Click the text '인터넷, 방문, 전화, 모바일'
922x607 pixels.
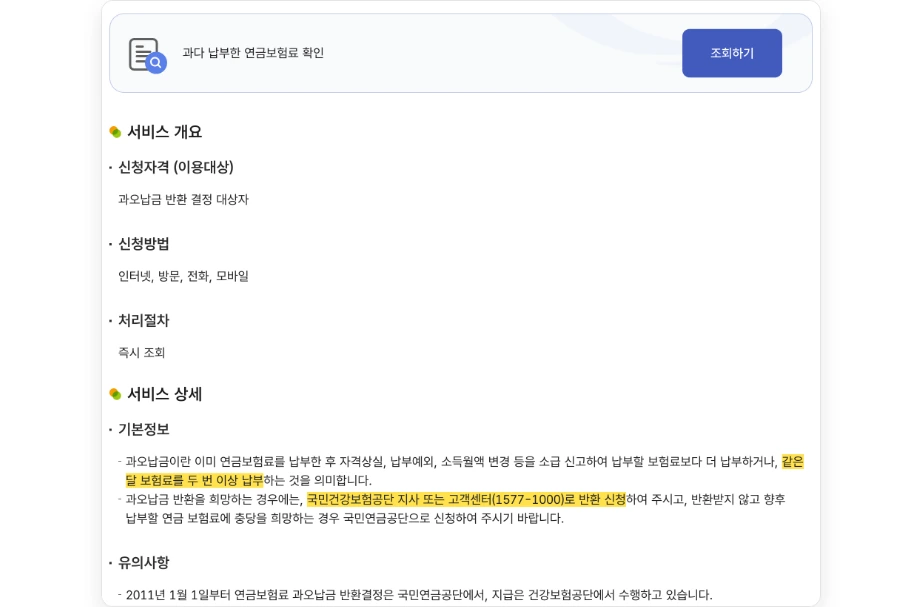click(x=183, y=276)
